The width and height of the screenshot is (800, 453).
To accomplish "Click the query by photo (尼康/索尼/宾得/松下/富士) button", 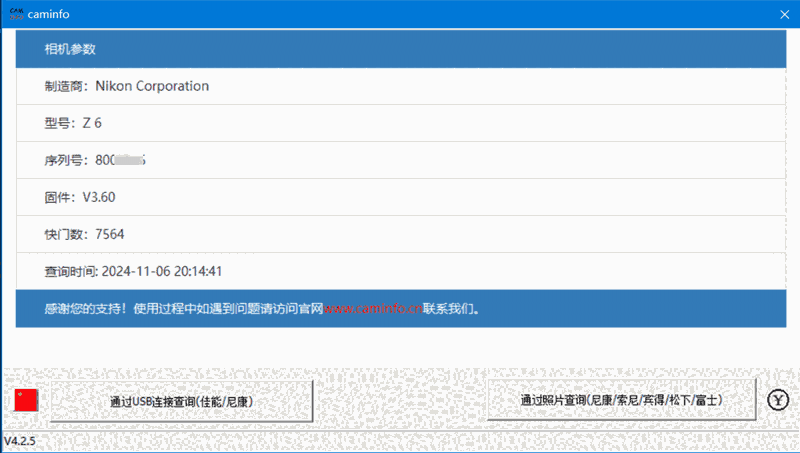I will click(621, 400).
